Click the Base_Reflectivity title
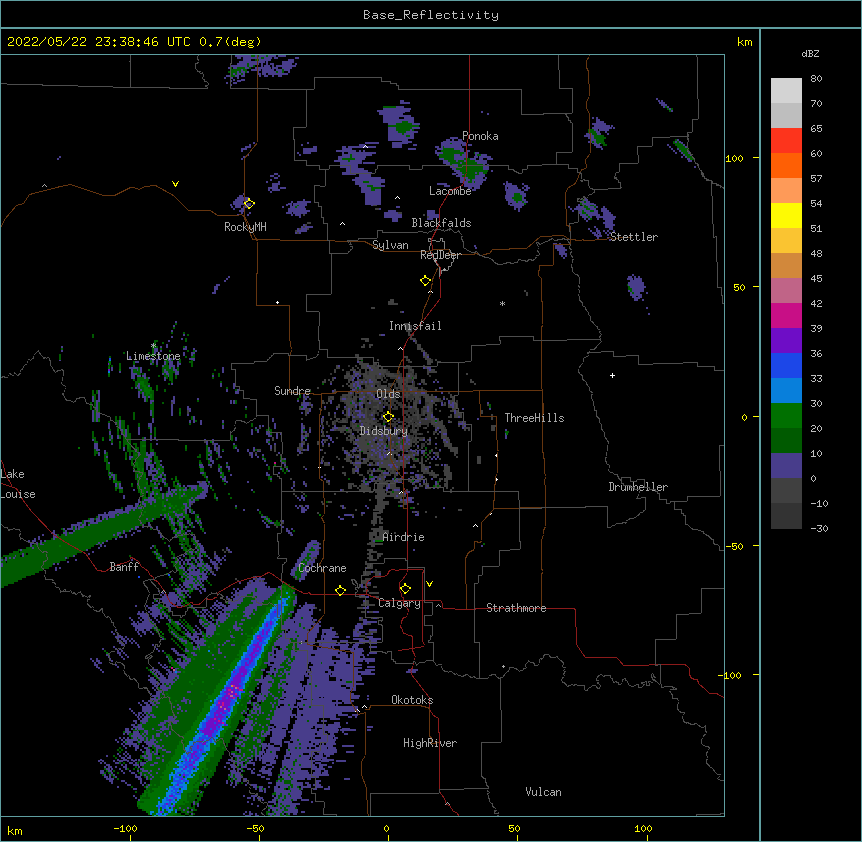This screenshot has height=842, width=862. [x=431, y=15]
